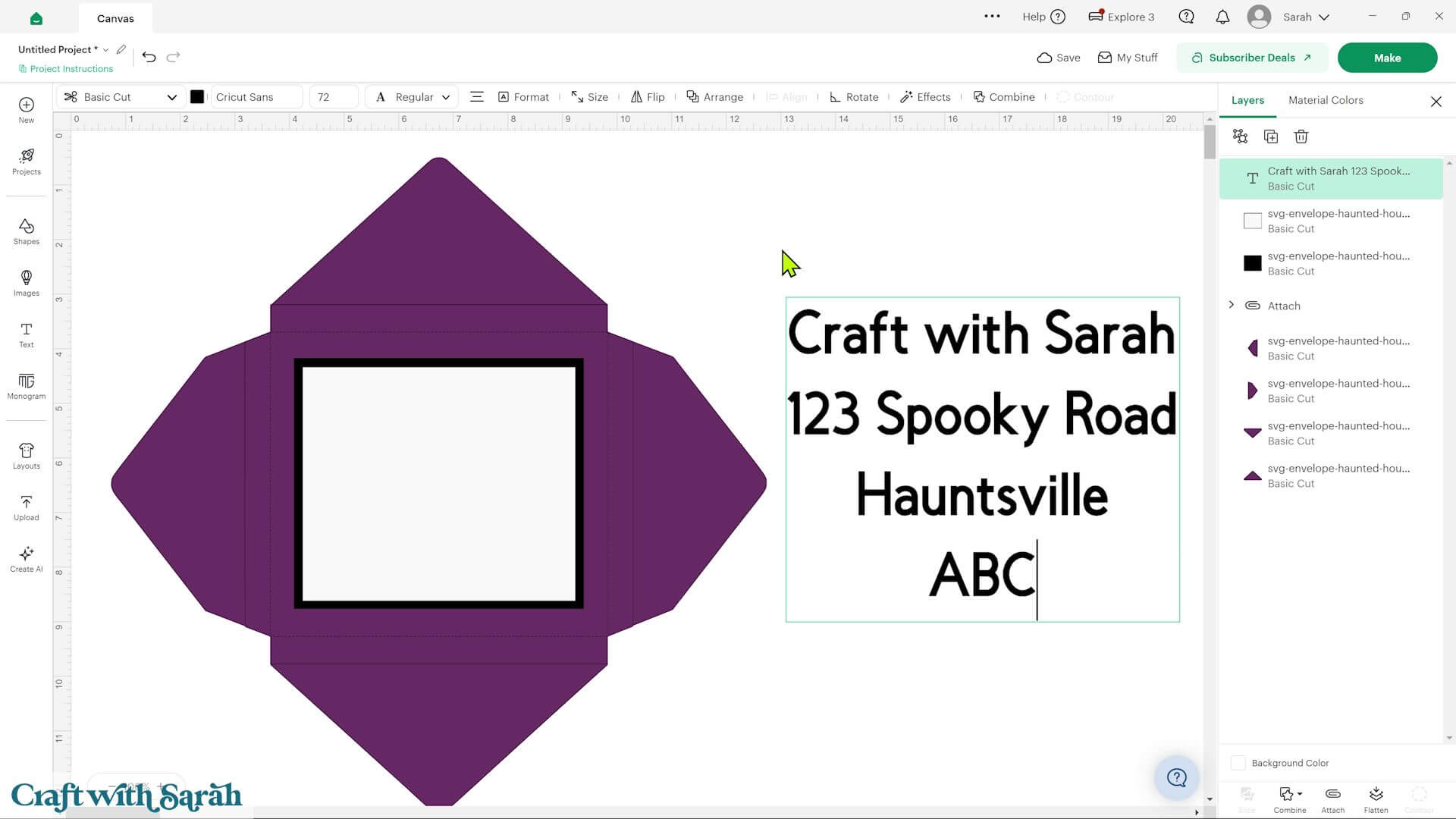Screen dimensions: 1456x819
Task: Select the Text tool in sidebar
Action: point(26,334)
